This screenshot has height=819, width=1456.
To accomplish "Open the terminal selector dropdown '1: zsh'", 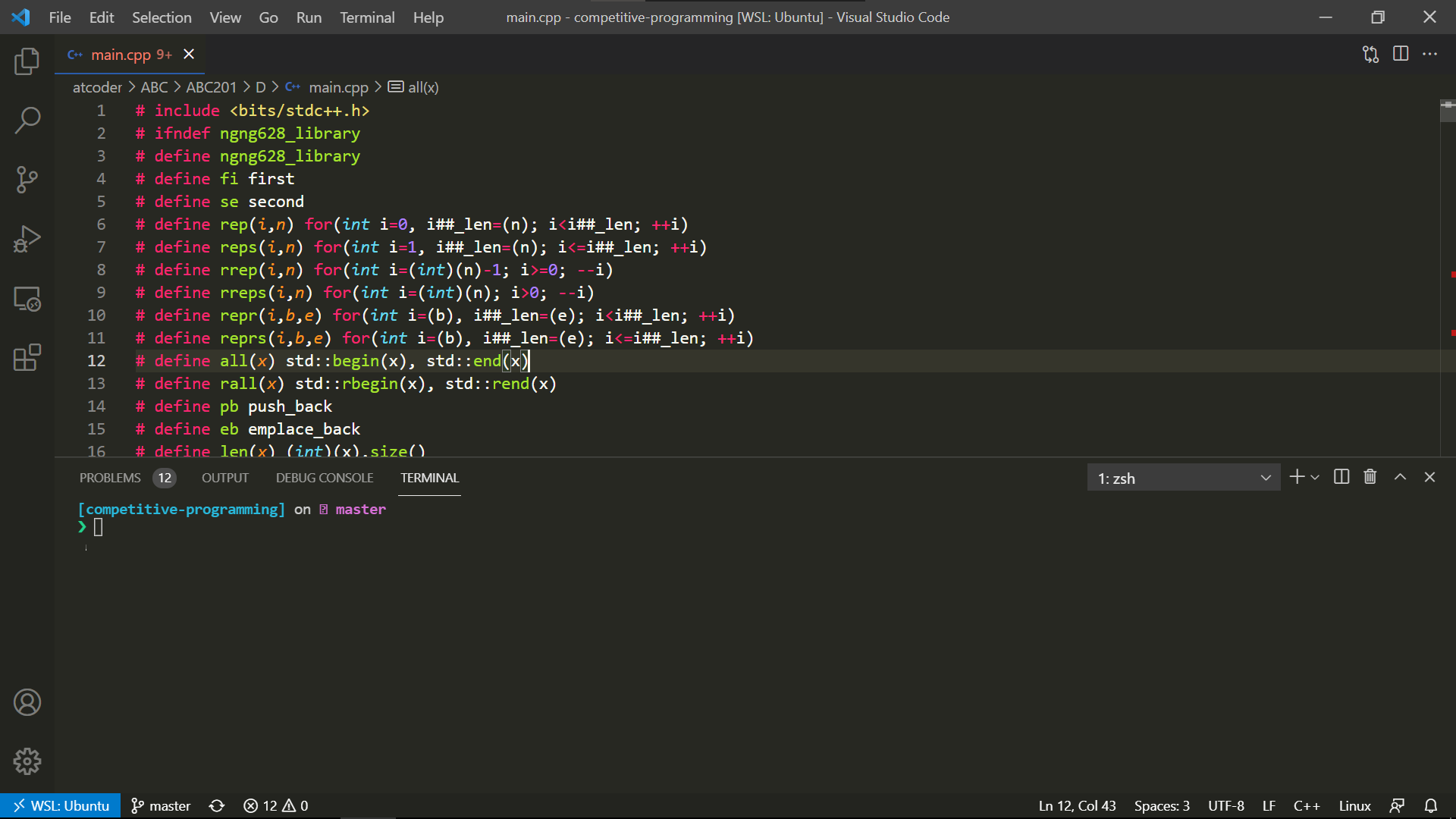I will 1183,478.
